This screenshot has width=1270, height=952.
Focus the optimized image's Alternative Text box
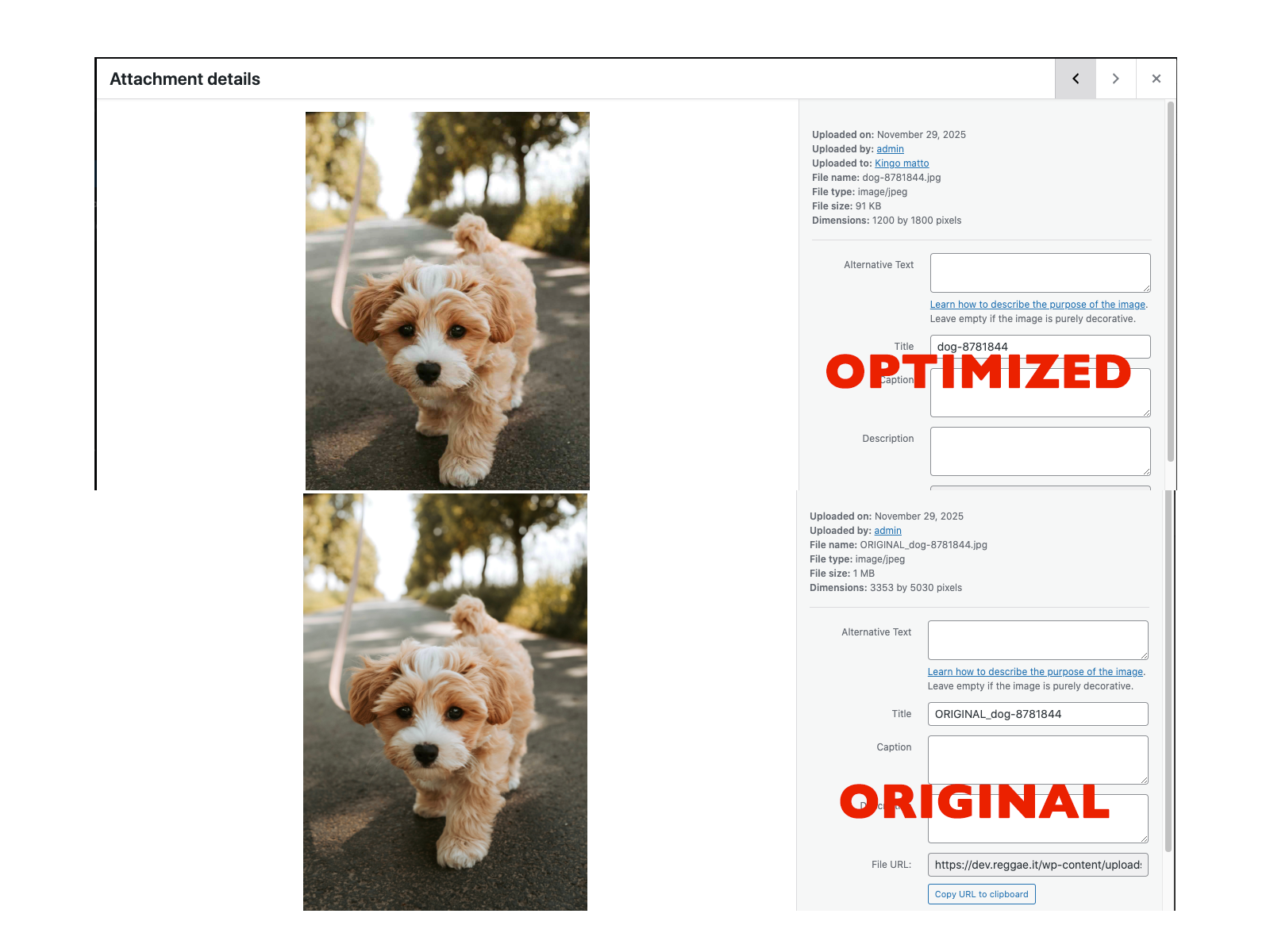[x=1040, y=272]
